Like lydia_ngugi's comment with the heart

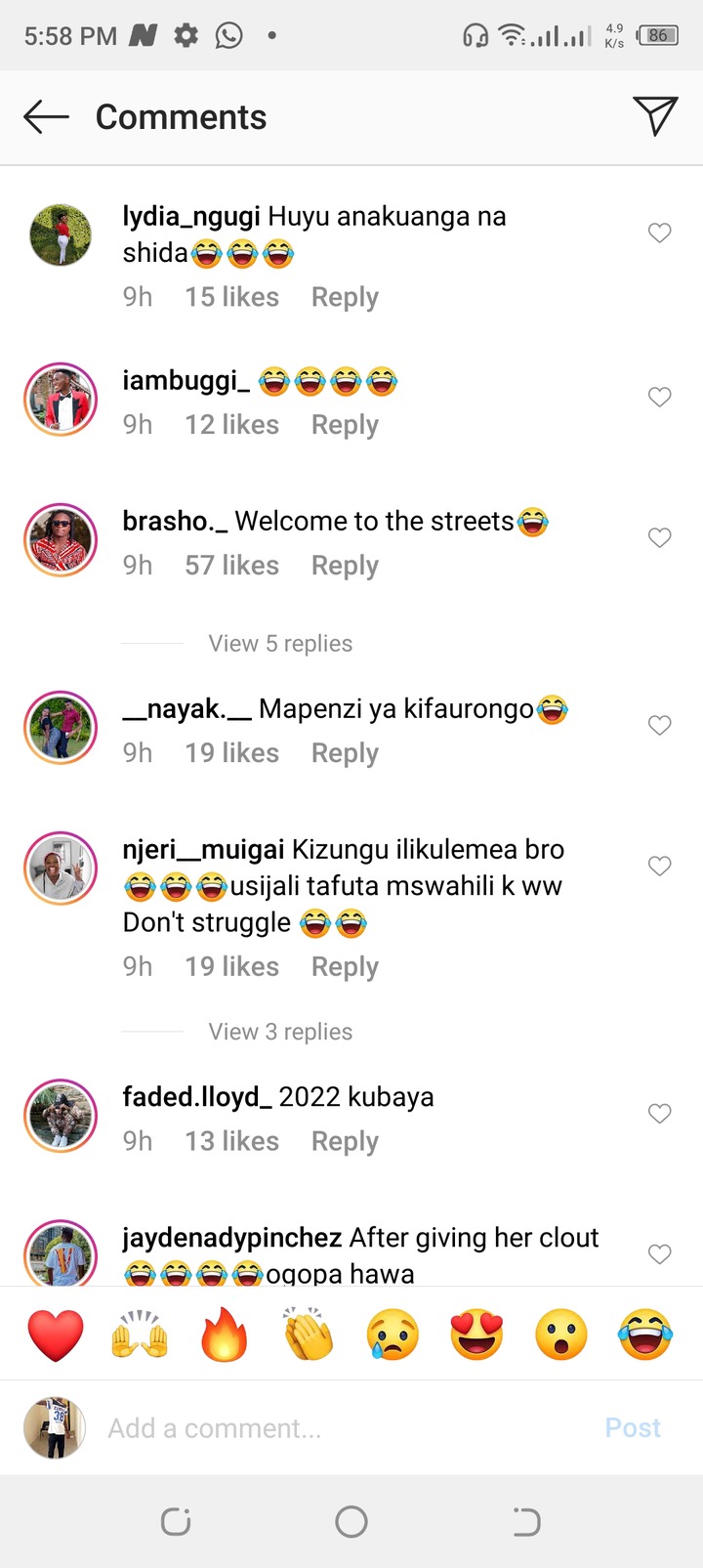click(660, 233)
